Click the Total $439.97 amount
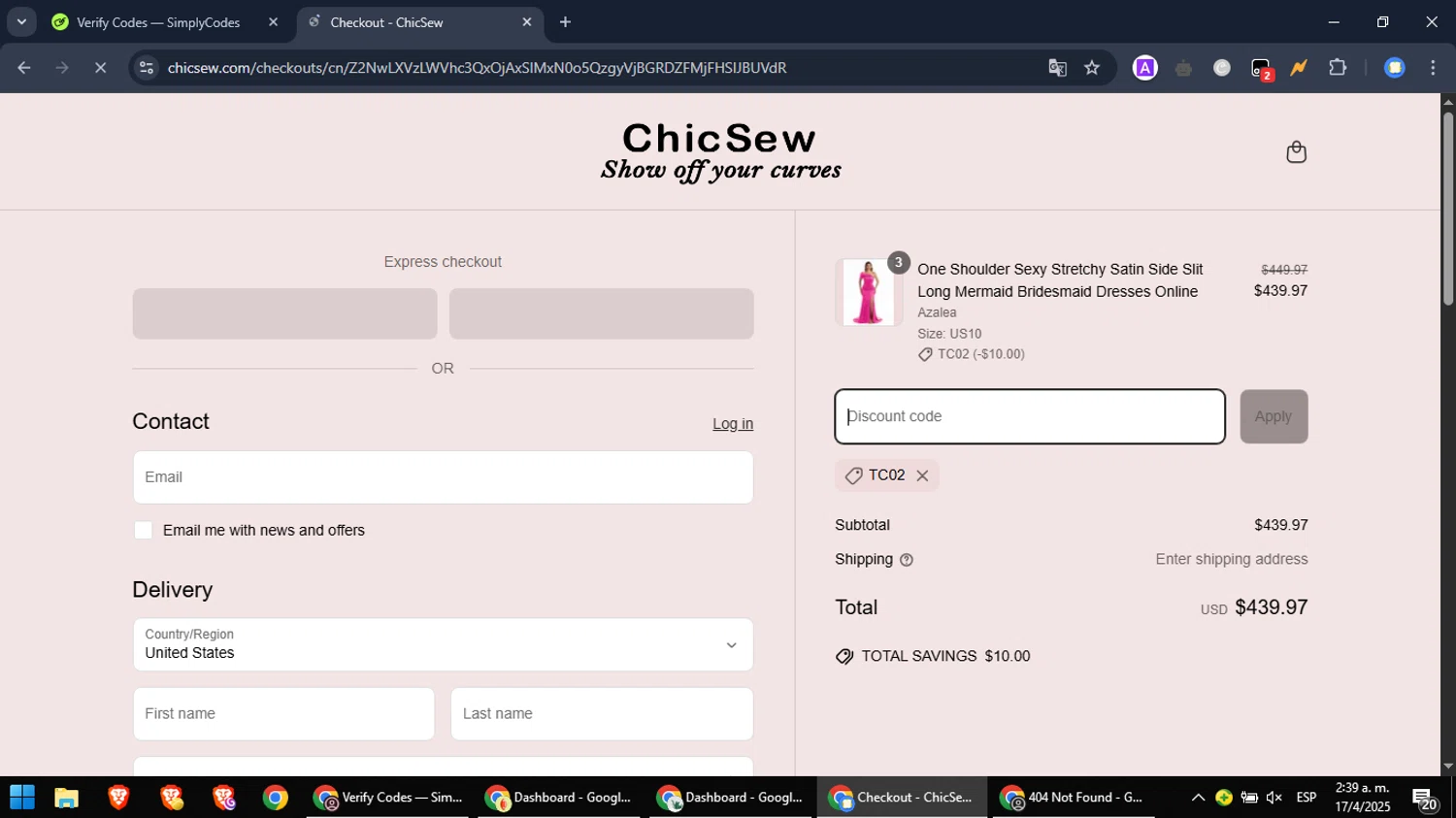1456x818 pixels. point(1271,607)
